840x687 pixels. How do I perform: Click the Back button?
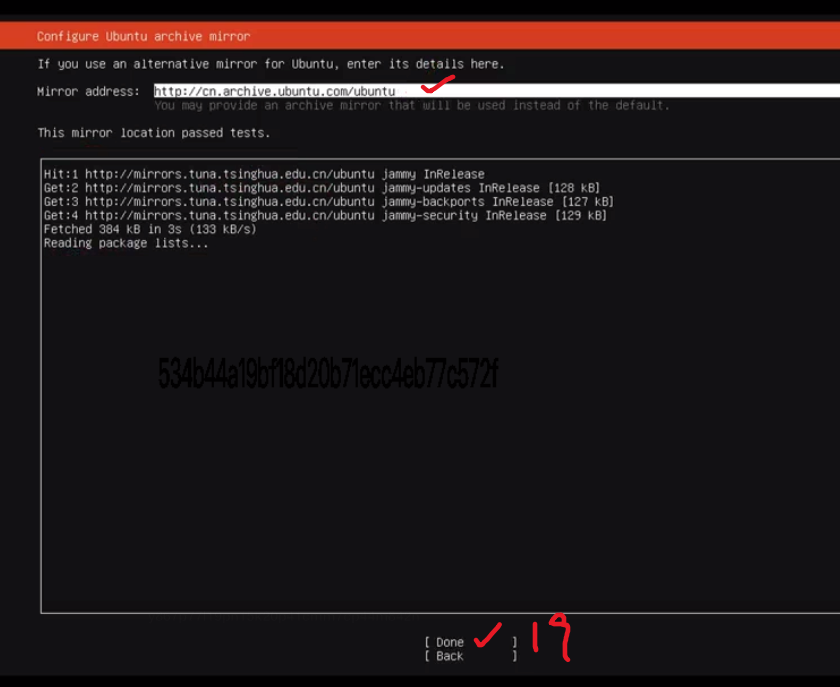coord(450,656)
